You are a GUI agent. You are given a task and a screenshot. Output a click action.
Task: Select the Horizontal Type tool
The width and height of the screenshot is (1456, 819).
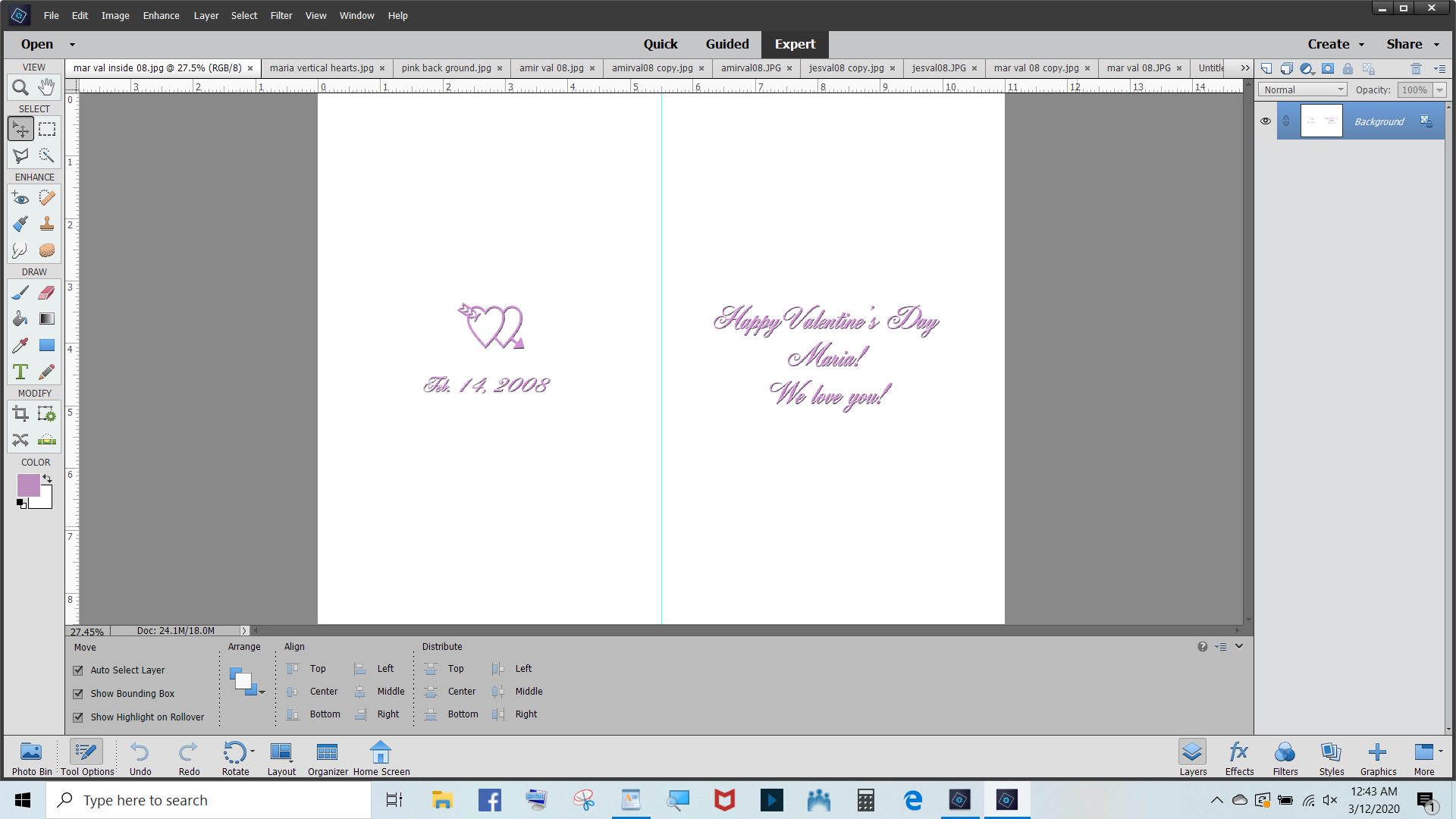tap(20, 372)
